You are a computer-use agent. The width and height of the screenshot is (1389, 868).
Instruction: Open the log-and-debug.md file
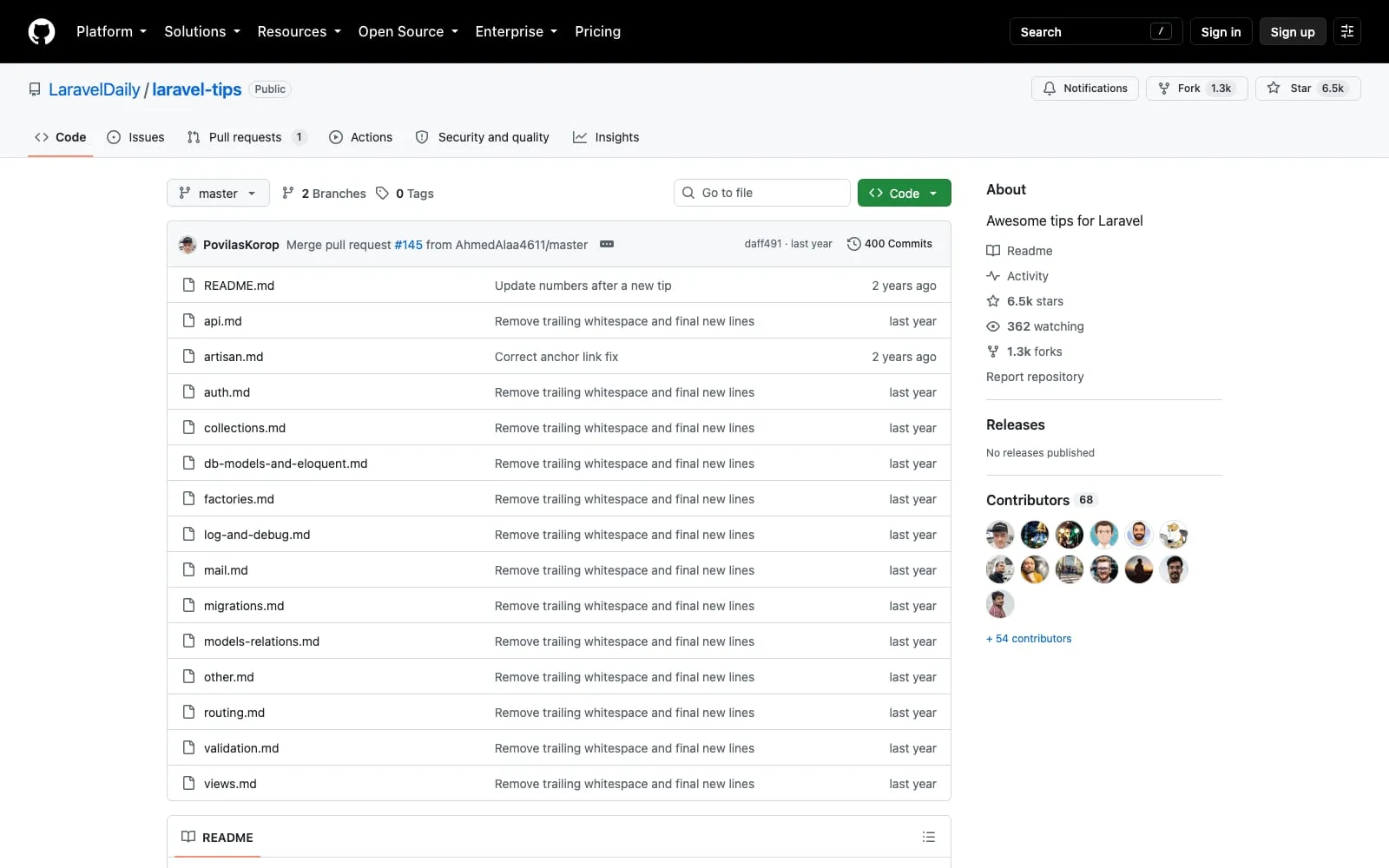(x=257, y=535)
